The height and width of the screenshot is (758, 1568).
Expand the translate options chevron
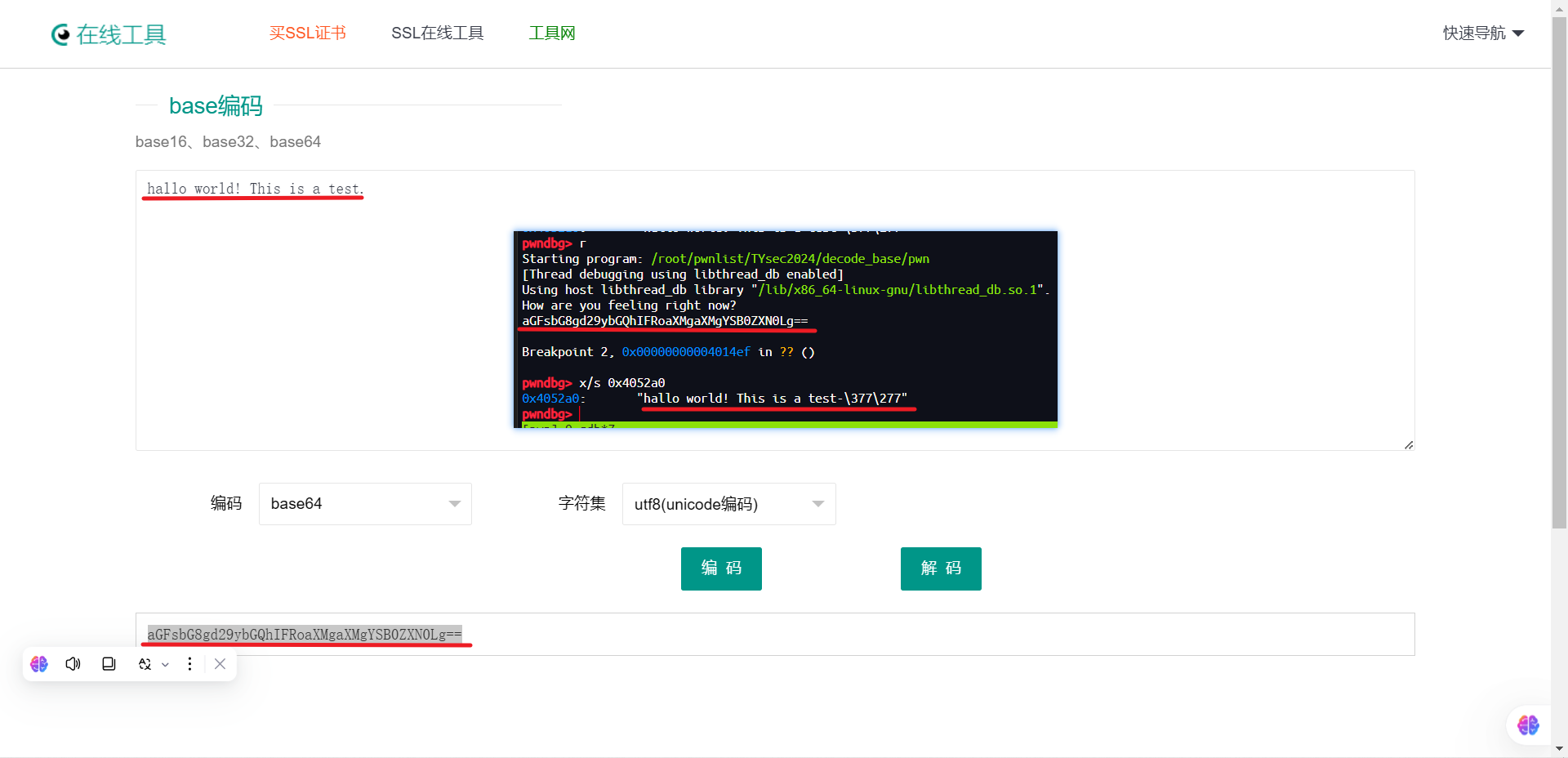[165, 665]
